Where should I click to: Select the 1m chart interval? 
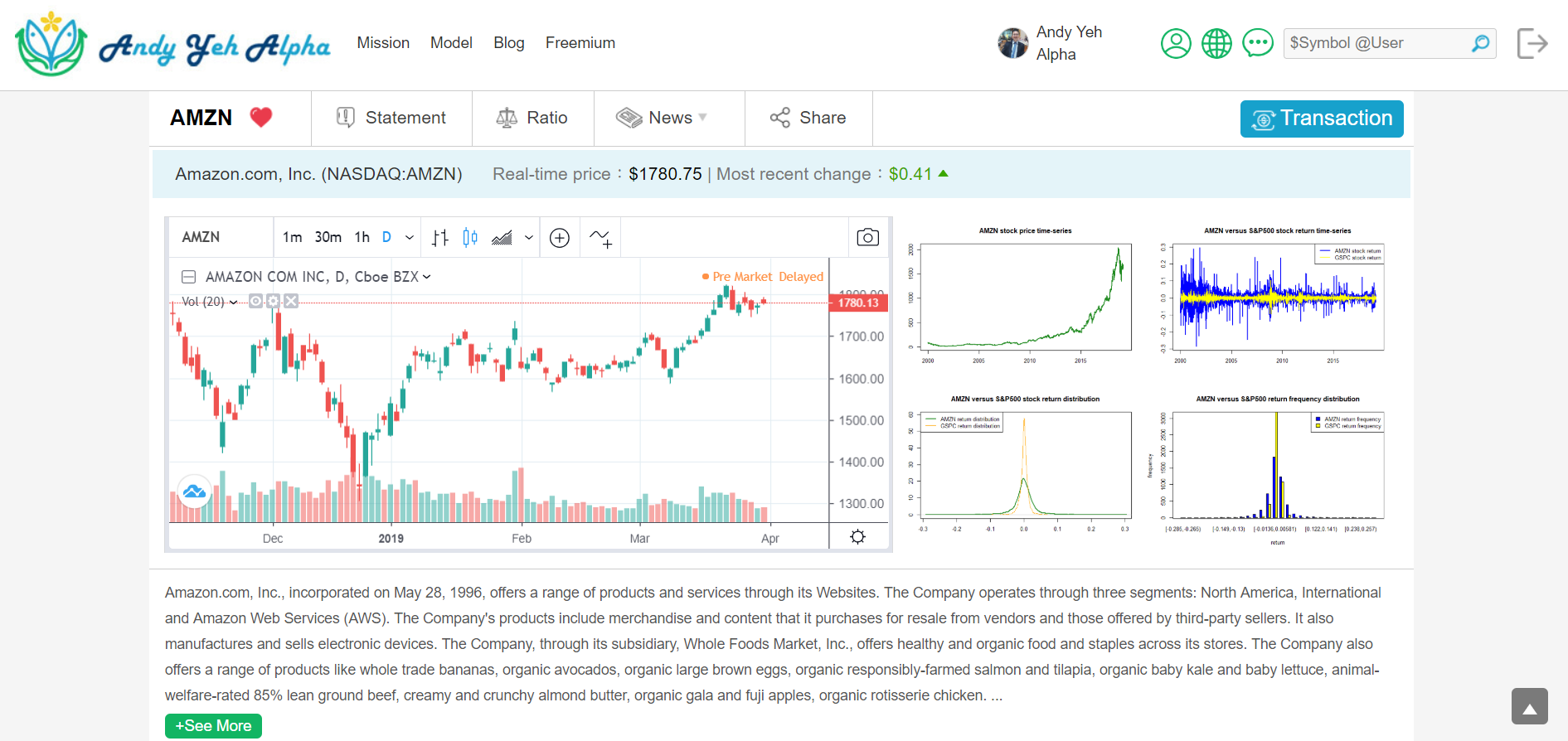tap(292, 237)
